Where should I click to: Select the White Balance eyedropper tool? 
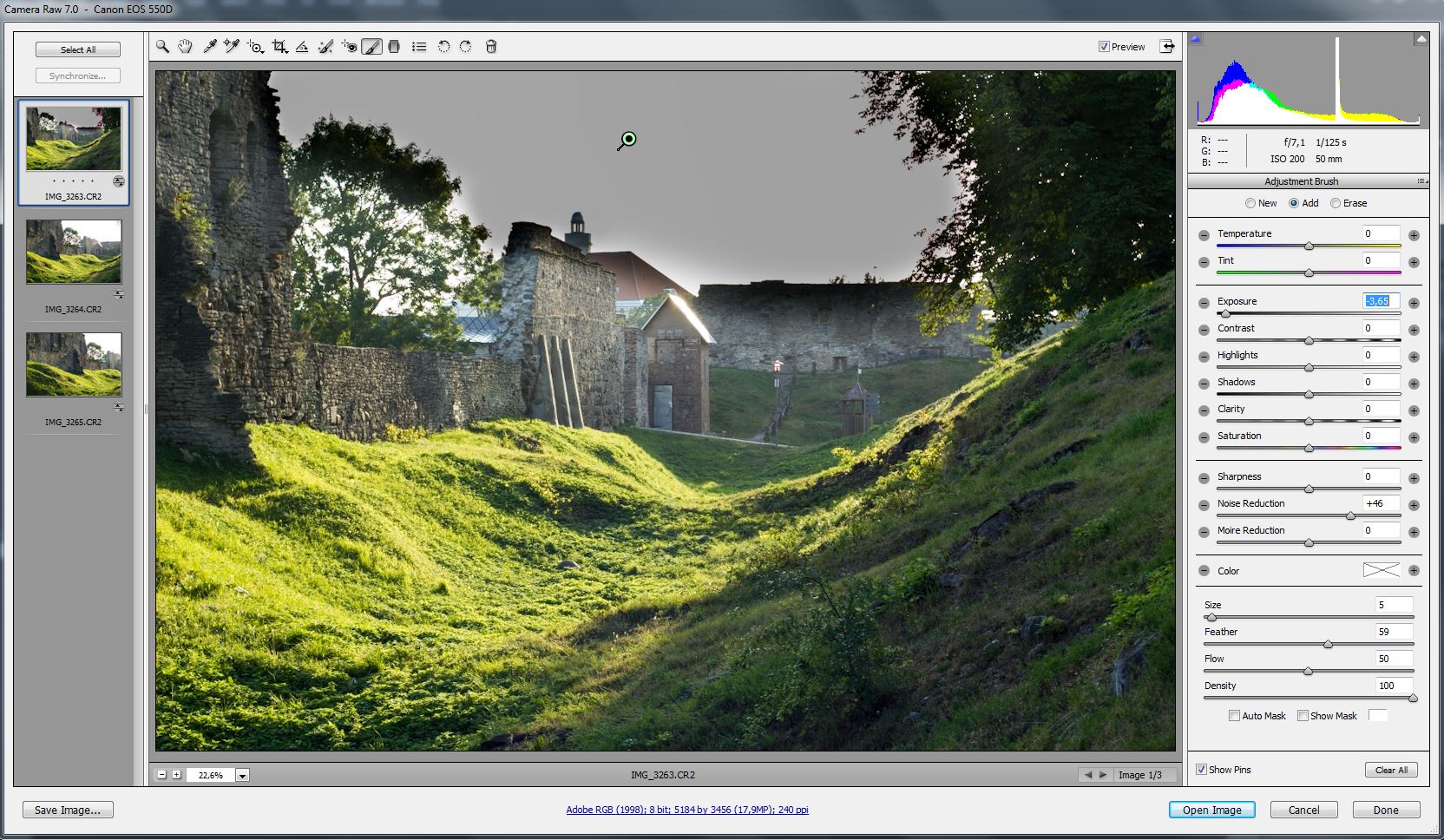pos(209,47)
